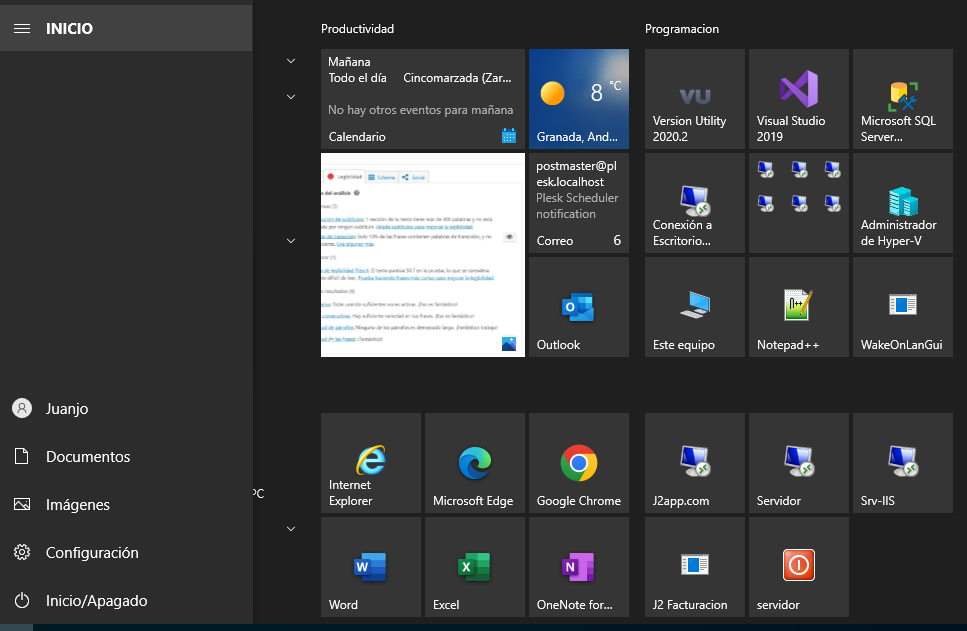967x631 pixels.
Task: Open the Calendario live tile
Action: click(422, 99)
